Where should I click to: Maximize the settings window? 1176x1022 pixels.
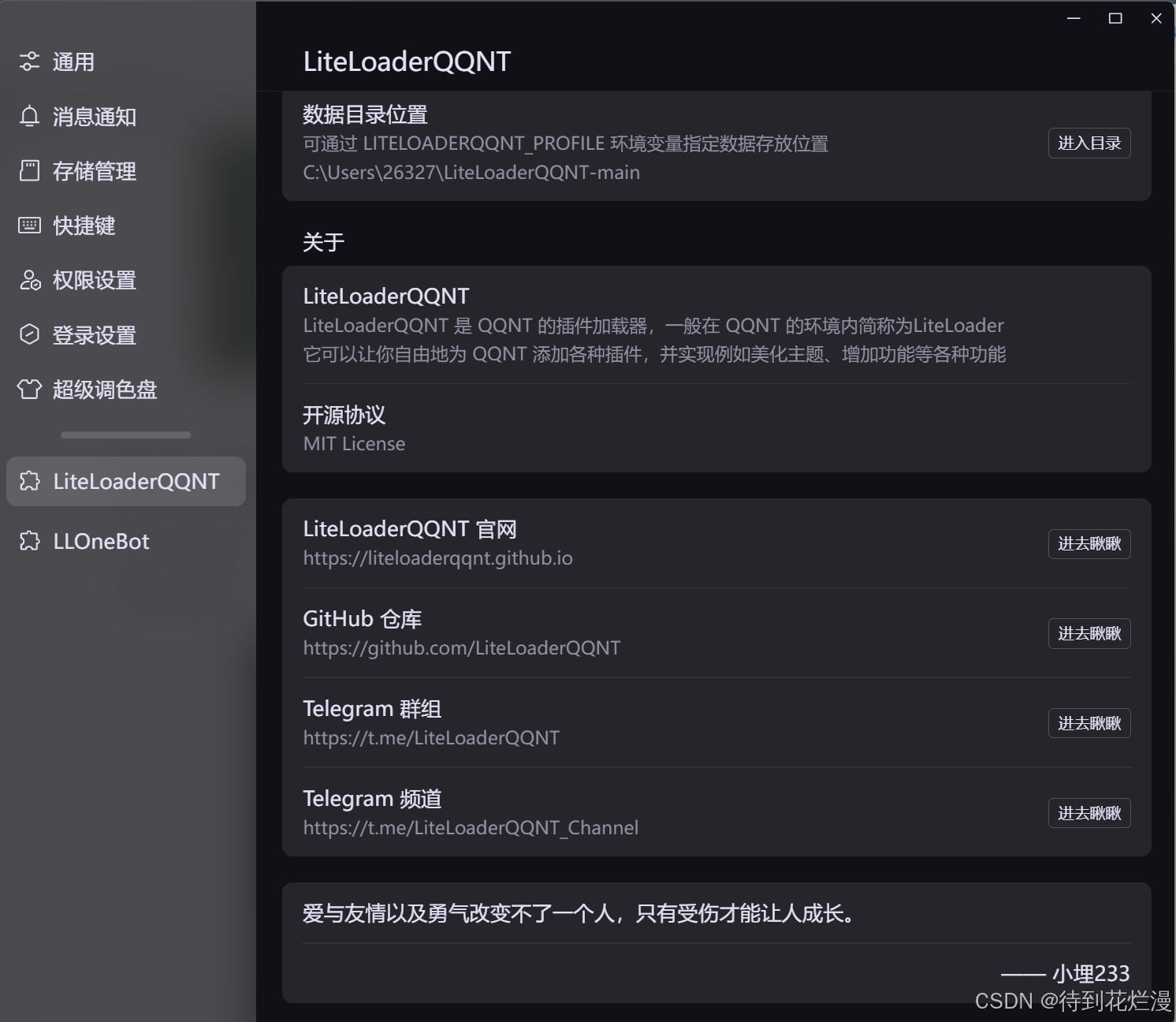[x=1115, y=18]
